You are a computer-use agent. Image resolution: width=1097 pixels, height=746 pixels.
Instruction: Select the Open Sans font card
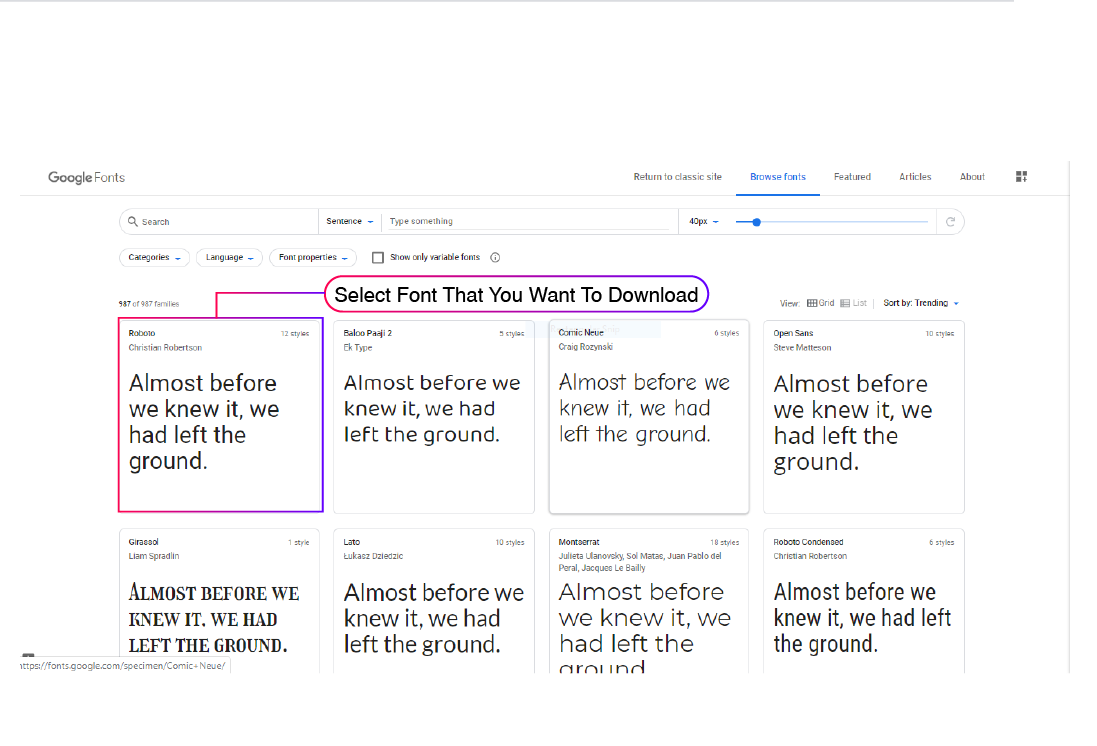pos(863,417)
